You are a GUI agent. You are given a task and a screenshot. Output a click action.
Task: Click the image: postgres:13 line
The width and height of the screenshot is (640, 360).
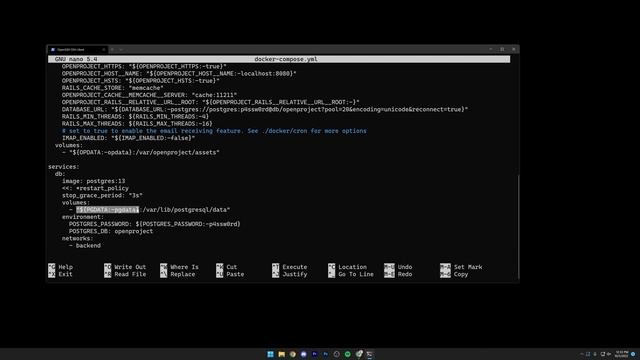(x=93, y=181)
